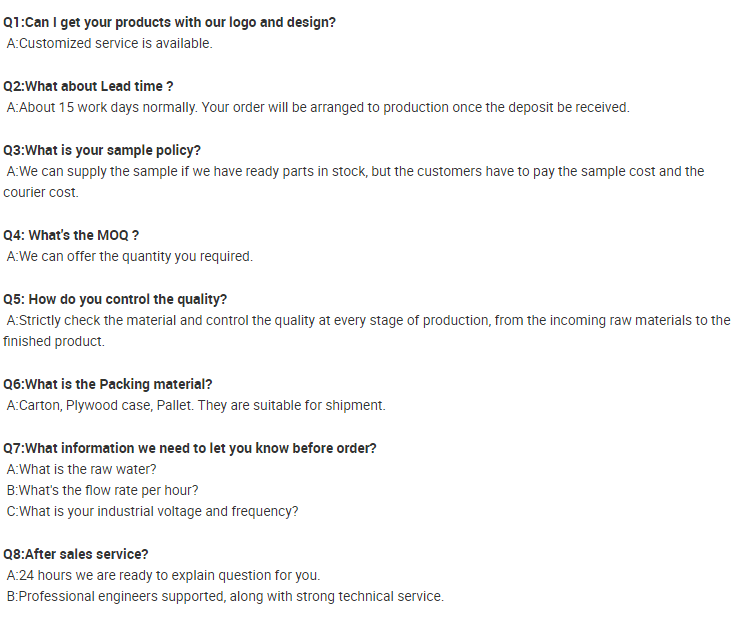Screen dimensions: 747x628
Task: Click the Q3 sample policy question
Action: click(101, 150)
